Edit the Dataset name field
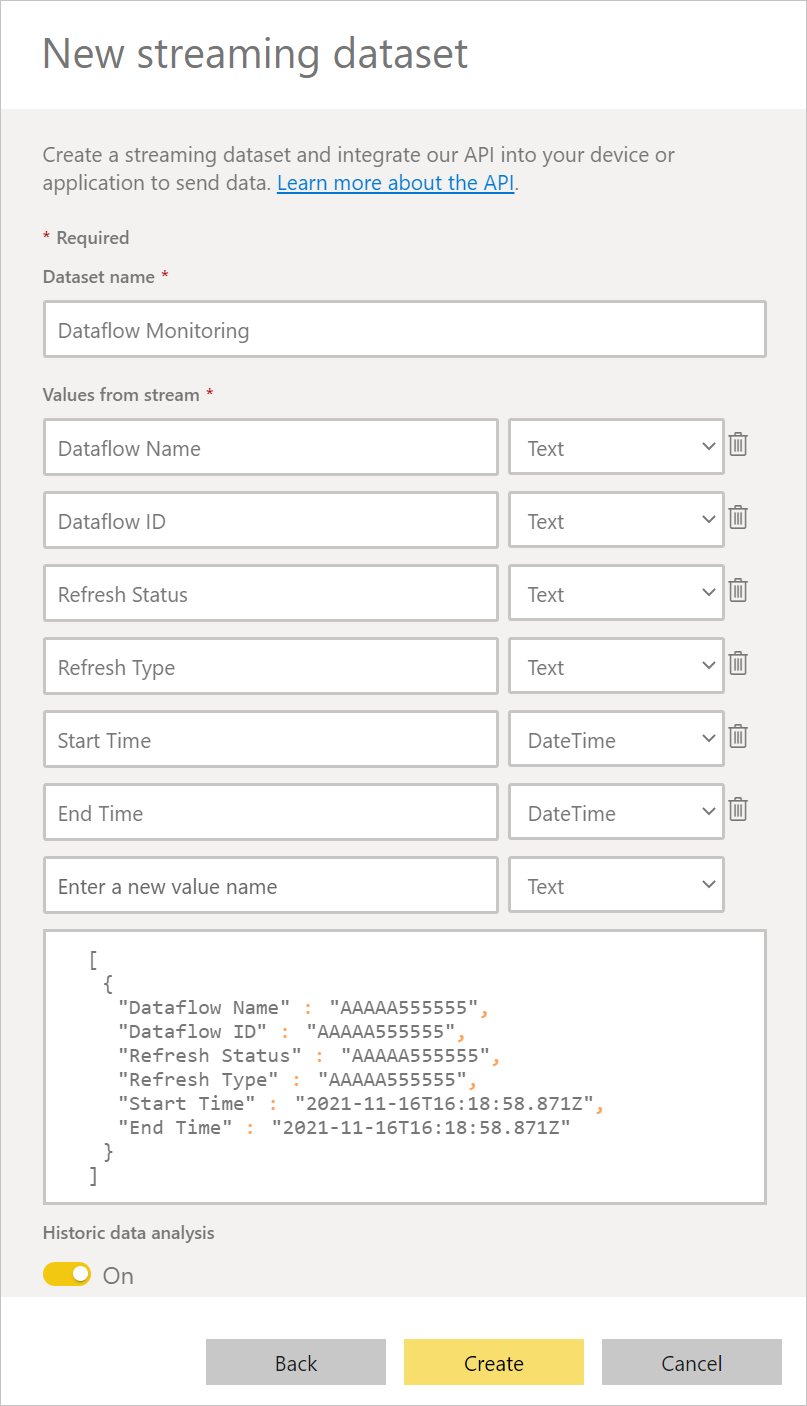This screenshot has width=807, height=1406. (x=405, y=329)
